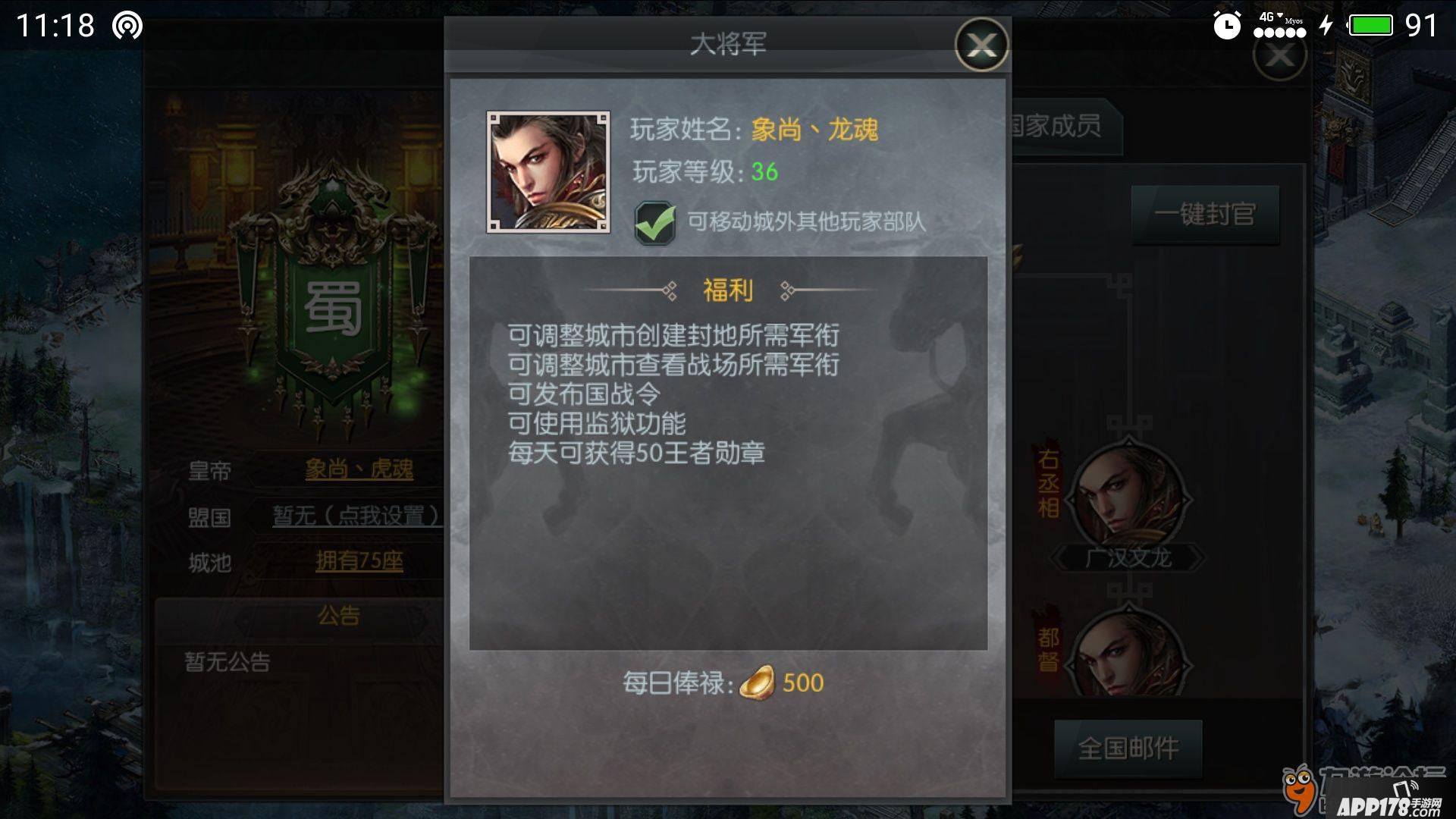
Task: Click the 广汉文龙 name plate
Action: 1128,558
